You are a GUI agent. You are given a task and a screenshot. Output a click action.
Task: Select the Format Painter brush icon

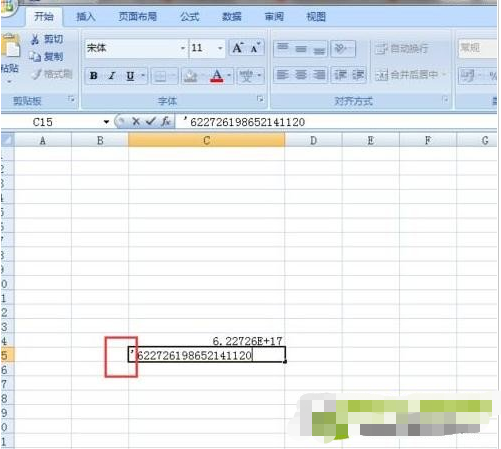[x=37, y=74]
